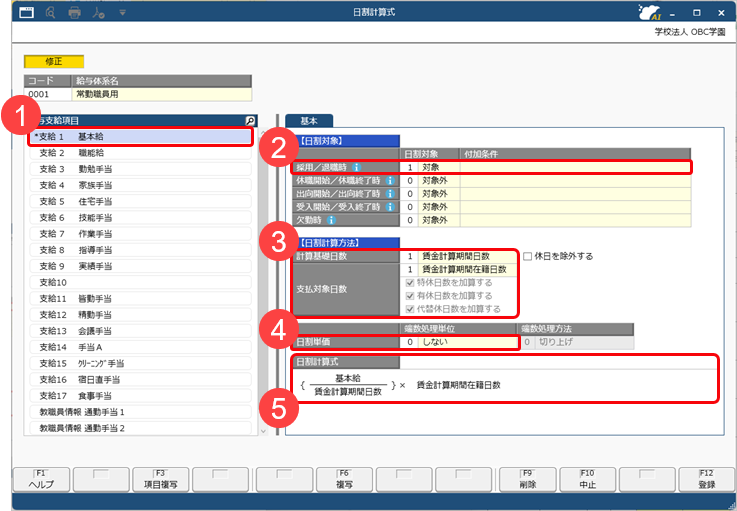
Task: Select 支給 1 基本給 in list
Action: (141, 137)
